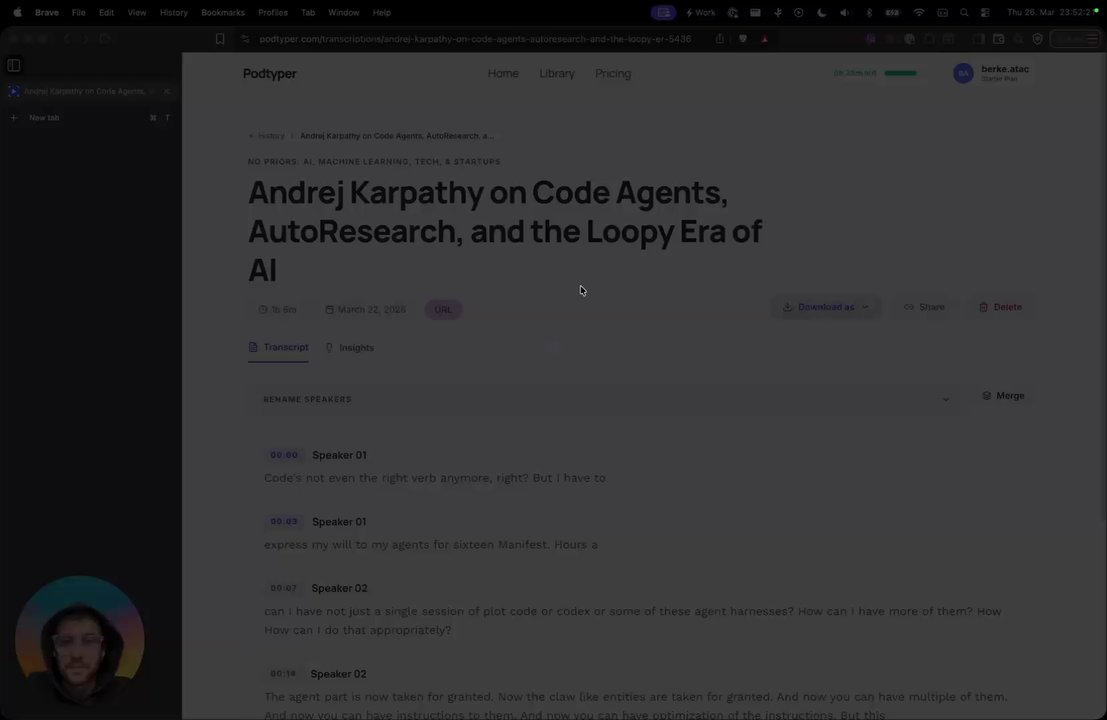
Task: Share this transcript
Action: tap(924, 307)
